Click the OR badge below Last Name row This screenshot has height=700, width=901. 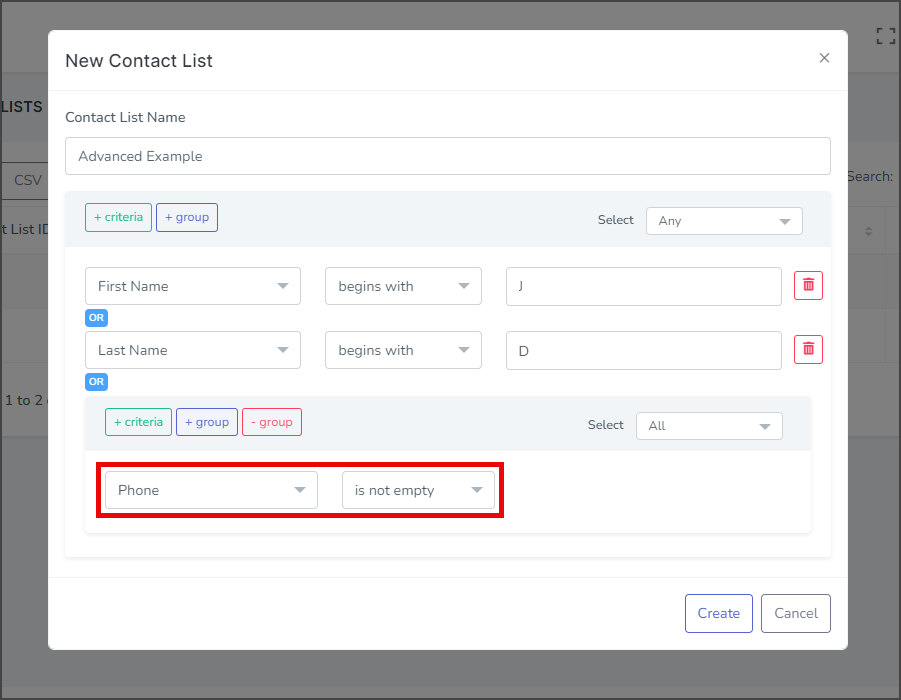tap(97, 382)
